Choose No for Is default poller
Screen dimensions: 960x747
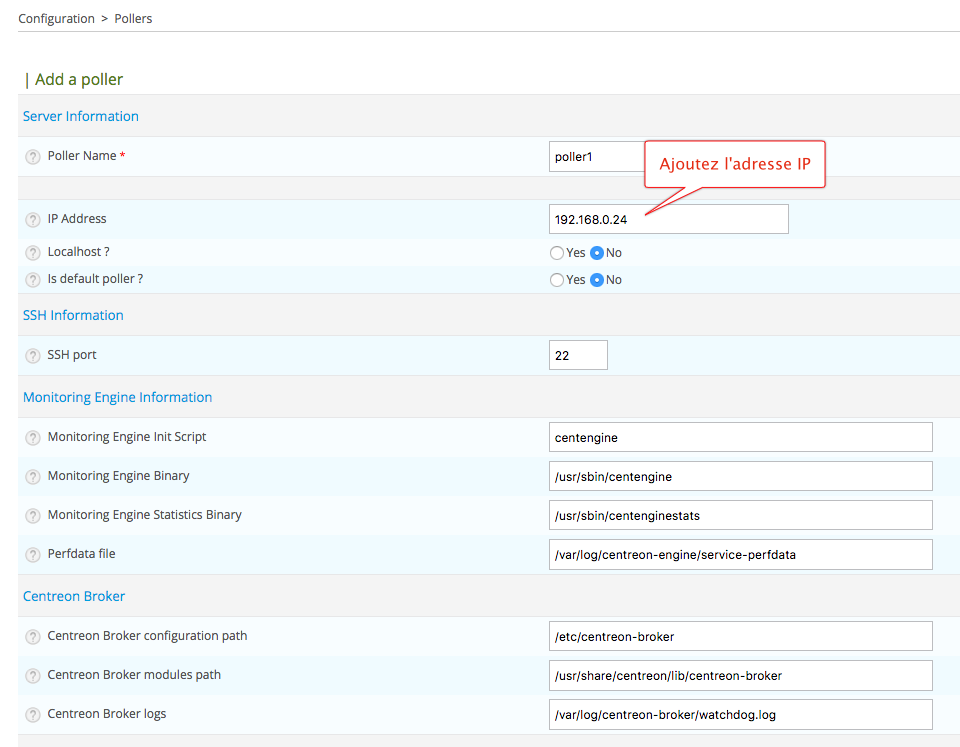(x=597, y=280)
